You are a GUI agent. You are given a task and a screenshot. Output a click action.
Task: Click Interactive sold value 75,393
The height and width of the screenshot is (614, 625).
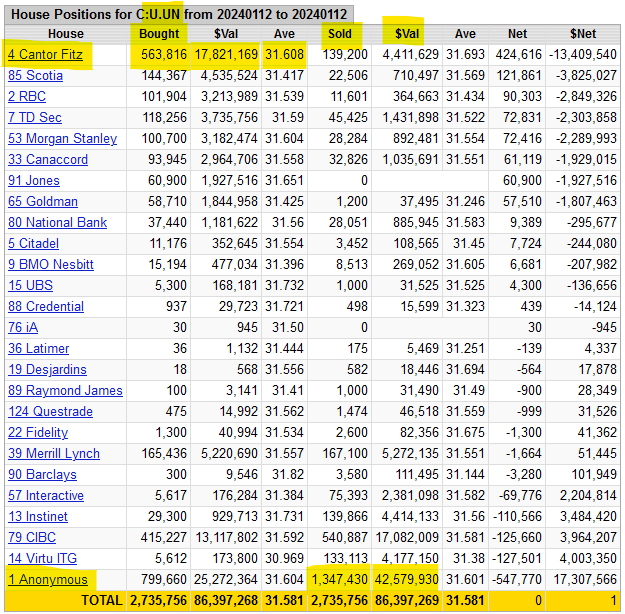click(x=348, y=496)
